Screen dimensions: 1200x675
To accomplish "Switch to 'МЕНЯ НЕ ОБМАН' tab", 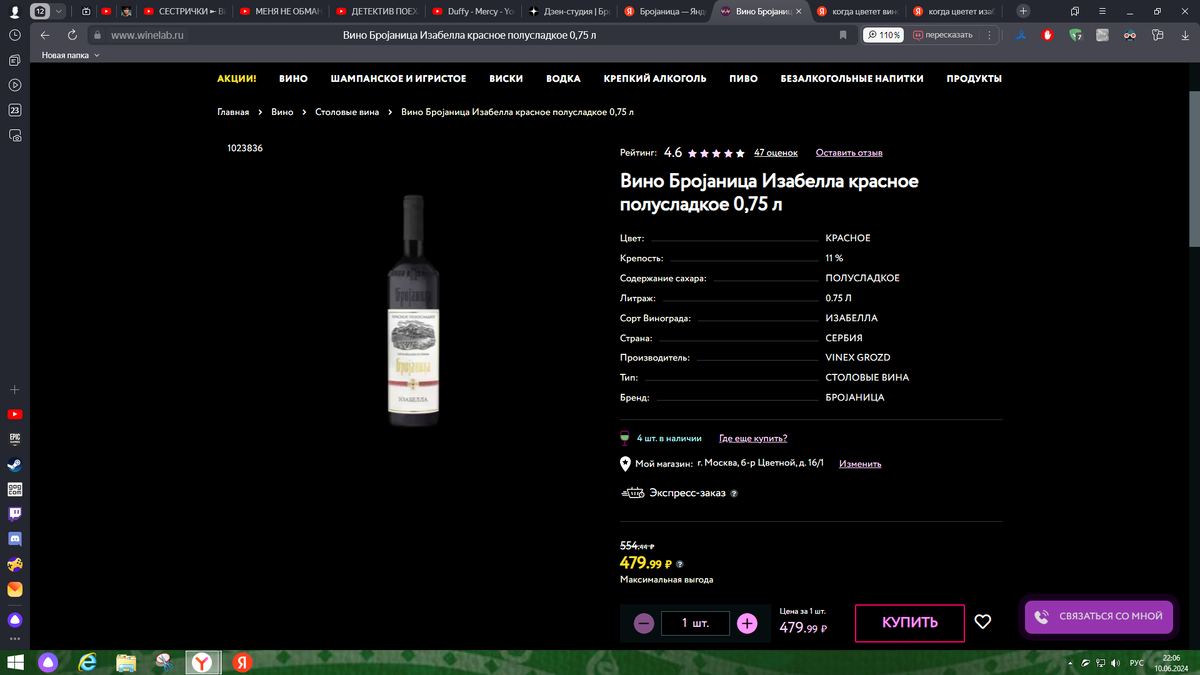I will pyautogui.click(x=279, y=11).
